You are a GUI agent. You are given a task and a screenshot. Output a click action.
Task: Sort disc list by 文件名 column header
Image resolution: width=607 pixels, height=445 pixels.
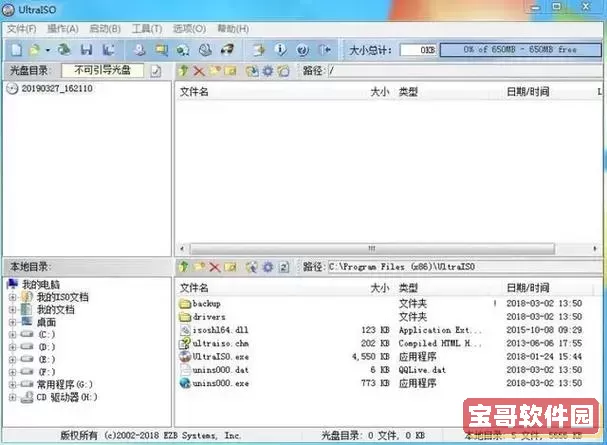(194, 92)
